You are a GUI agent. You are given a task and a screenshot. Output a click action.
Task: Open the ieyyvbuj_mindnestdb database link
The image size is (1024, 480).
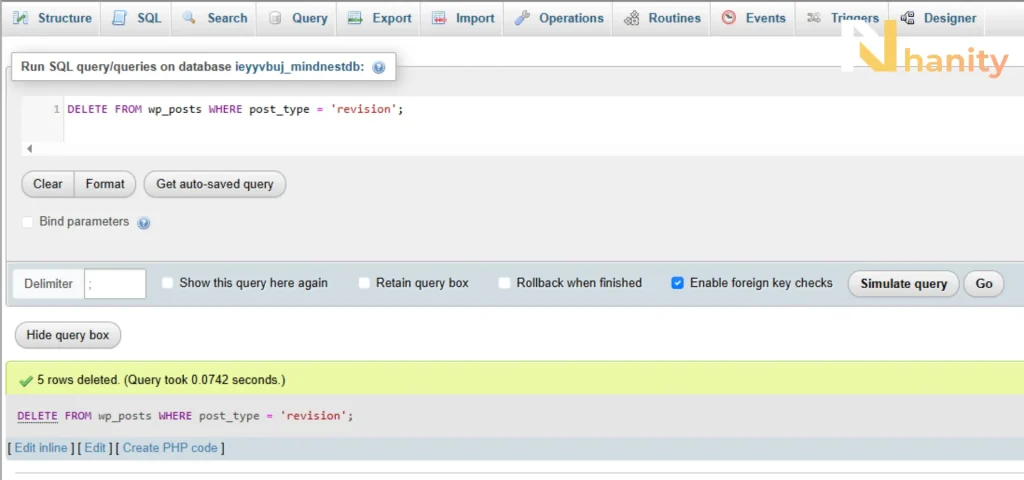[x=300, y=67]
